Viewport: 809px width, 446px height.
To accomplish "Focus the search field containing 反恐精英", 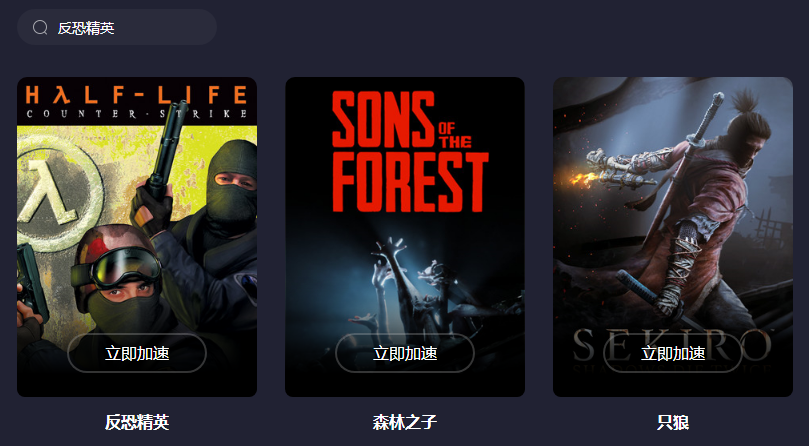I will point(117,27).
